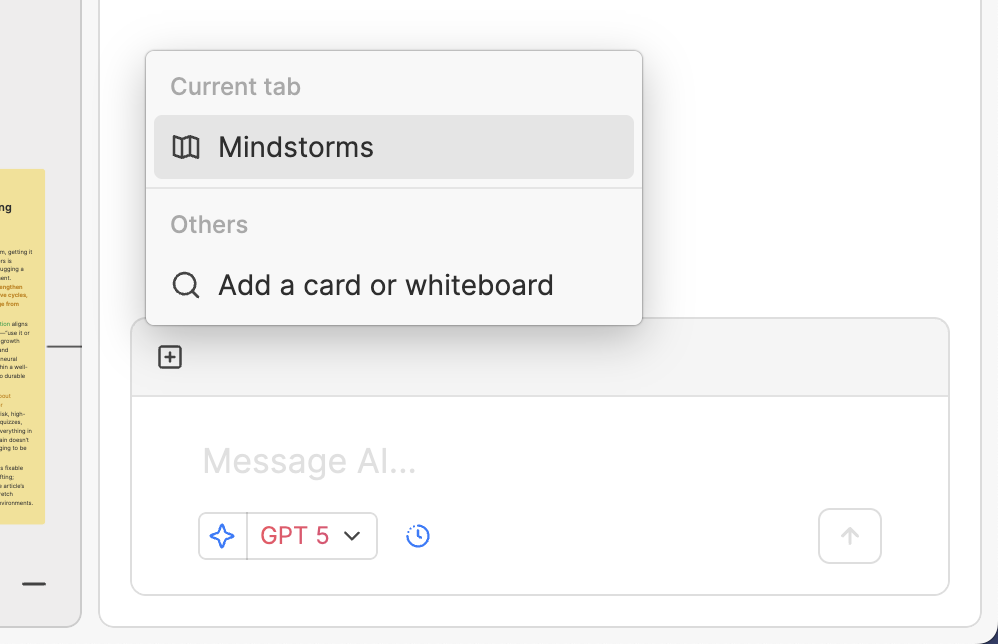Image resolution: width=998 pixels, height=644 pixels.
Task: Decrease canvas zoom with the minus control
Action: pos(36,584)
